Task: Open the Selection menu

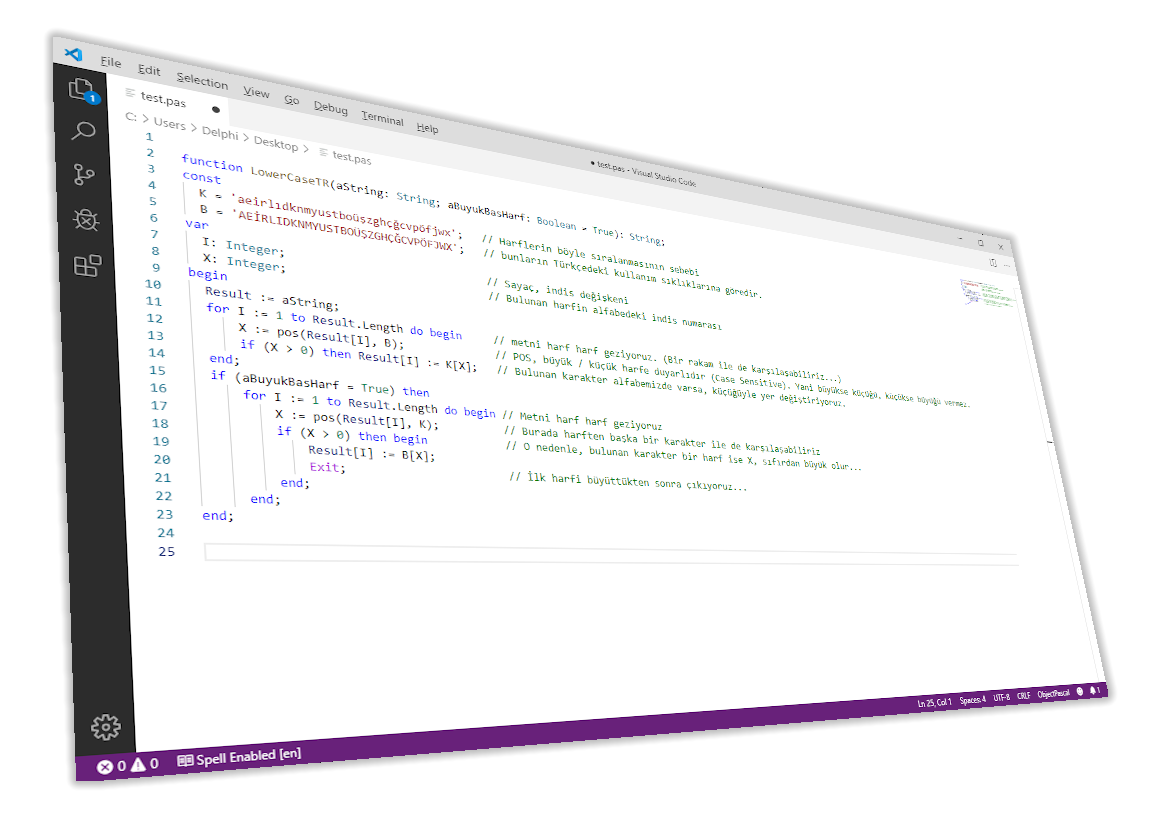Action: 202,81
